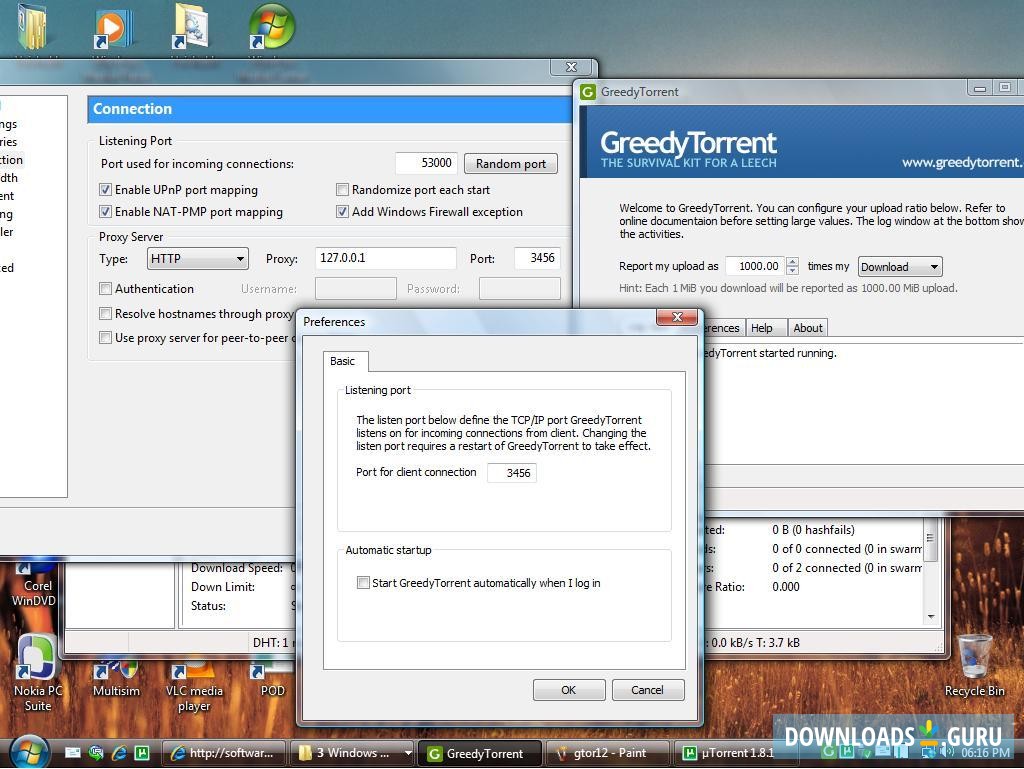Viewport: 1024px width, 769px height.
Task: Switch to the Internet Explorer taskbar window
Action: click(223, 753)
